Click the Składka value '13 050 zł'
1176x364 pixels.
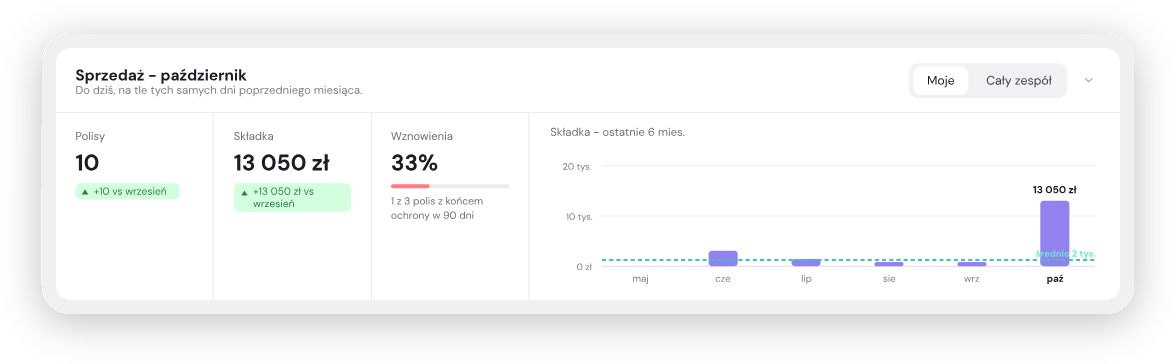pyautogui.click(x=281, y=163)
